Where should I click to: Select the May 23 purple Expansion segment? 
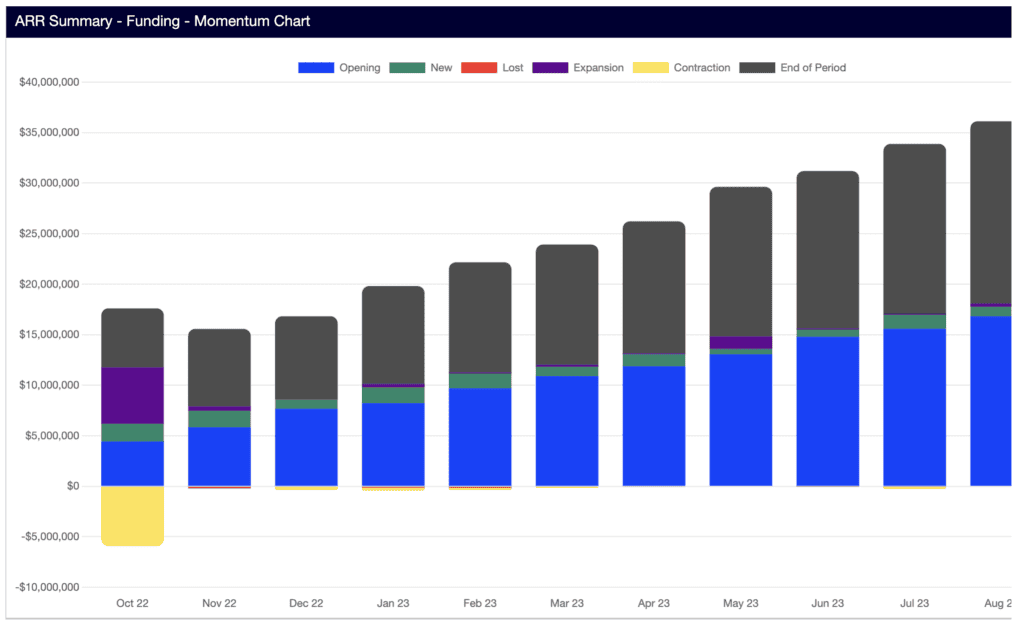[741, 343]
